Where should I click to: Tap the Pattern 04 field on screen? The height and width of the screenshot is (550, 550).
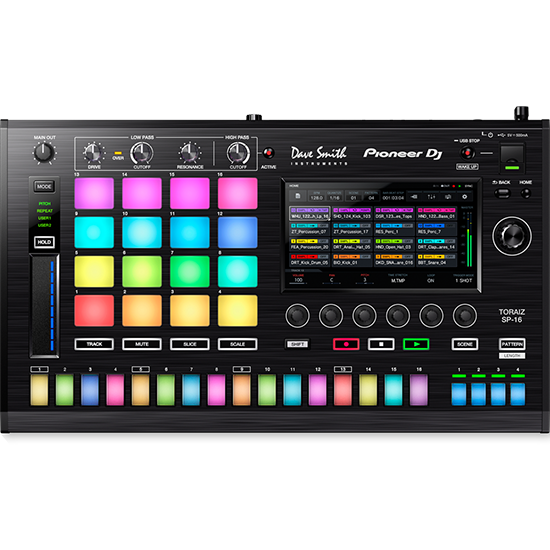[371, 196]
